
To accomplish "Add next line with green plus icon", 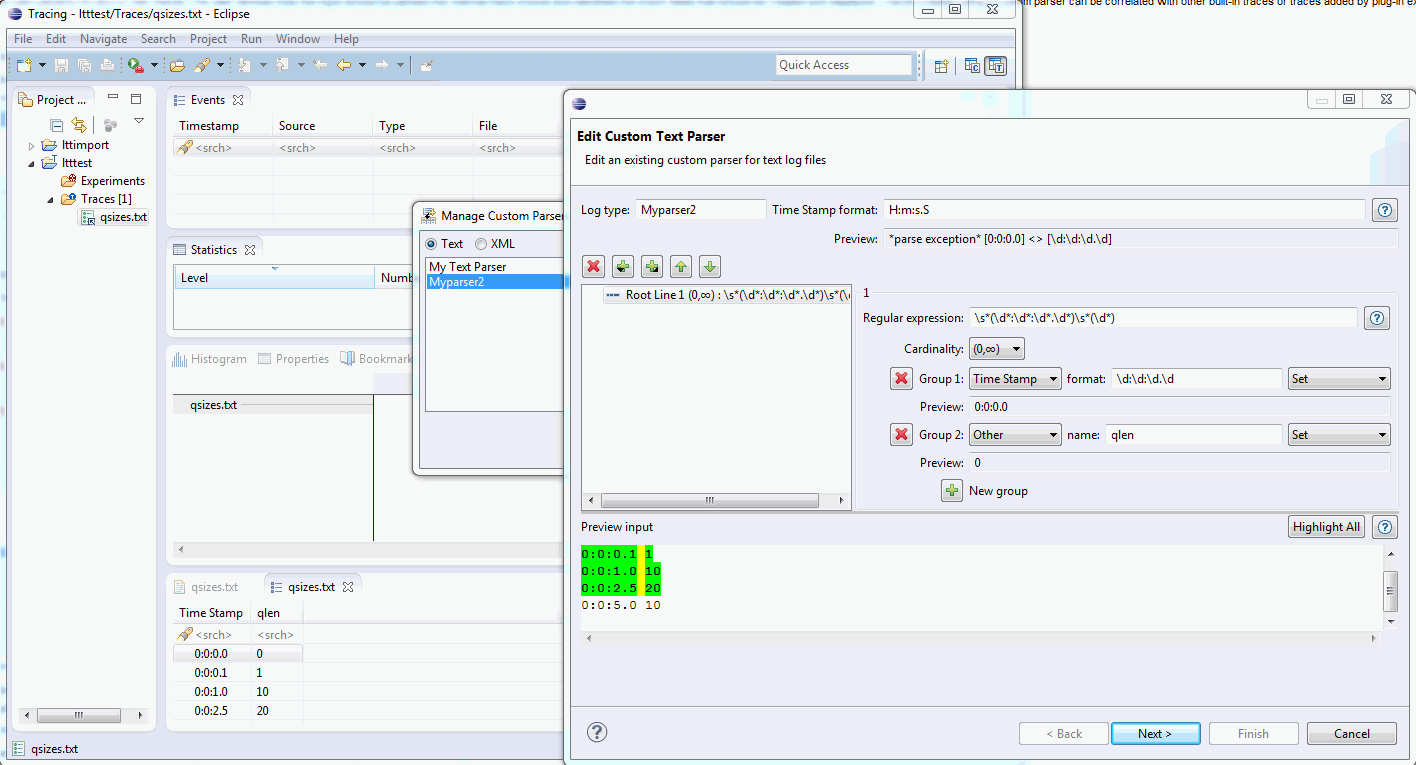I will [x=622, y=266].
